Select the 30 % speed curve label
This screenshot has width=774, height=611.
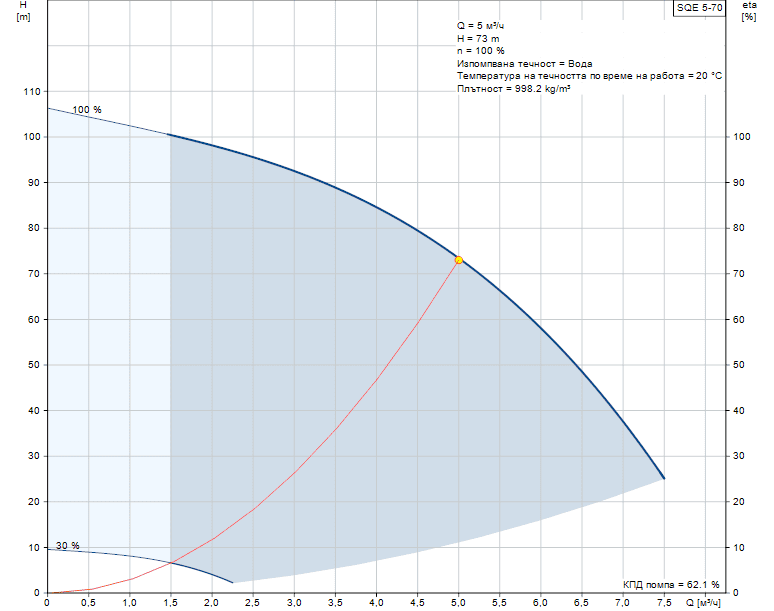point(67,546)
